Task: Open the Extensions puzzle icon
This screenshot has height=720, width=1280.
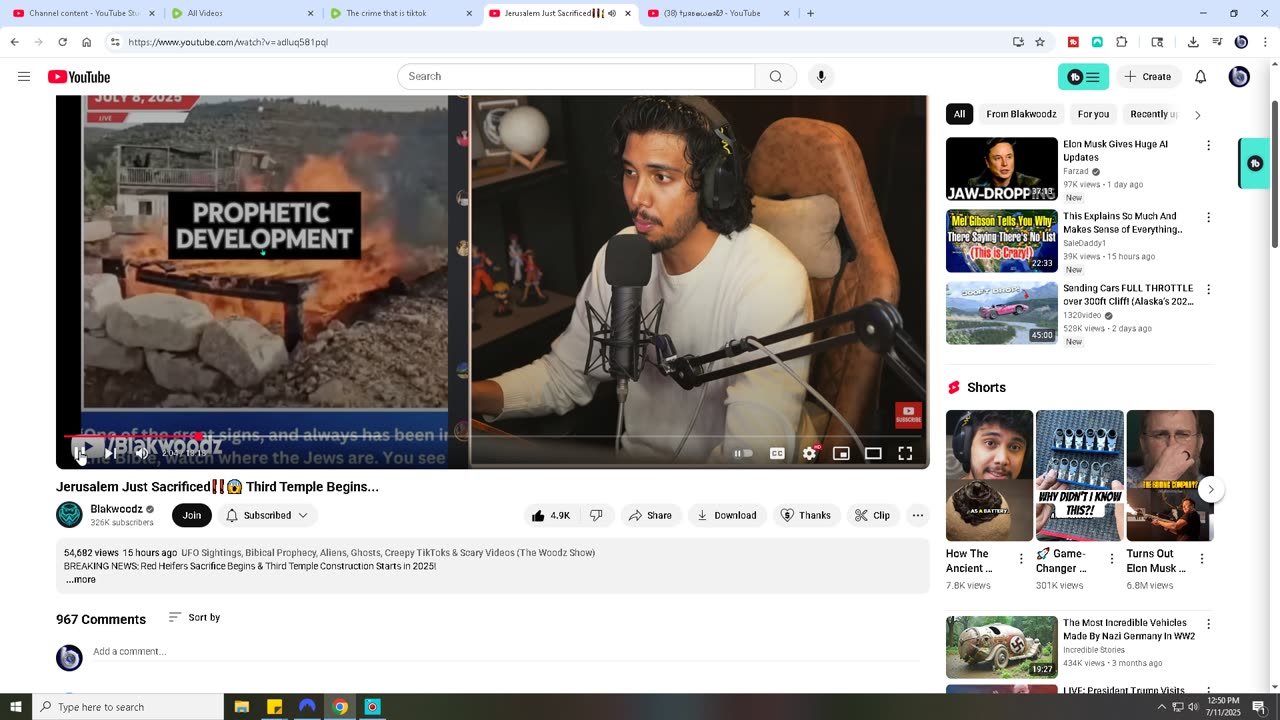Action: click(x=1121, y=42)
